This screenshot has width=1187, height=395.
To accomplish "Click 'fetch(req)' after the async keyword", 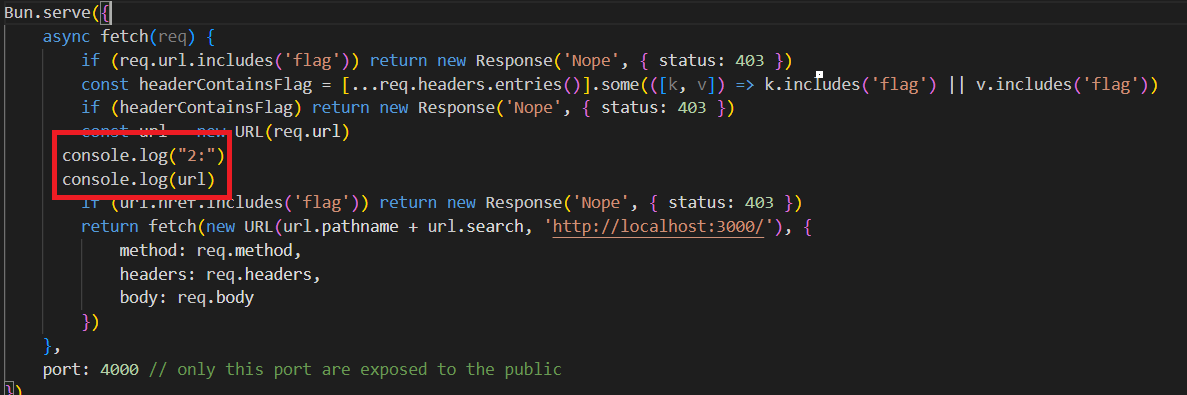I will [x=149, y=36].
